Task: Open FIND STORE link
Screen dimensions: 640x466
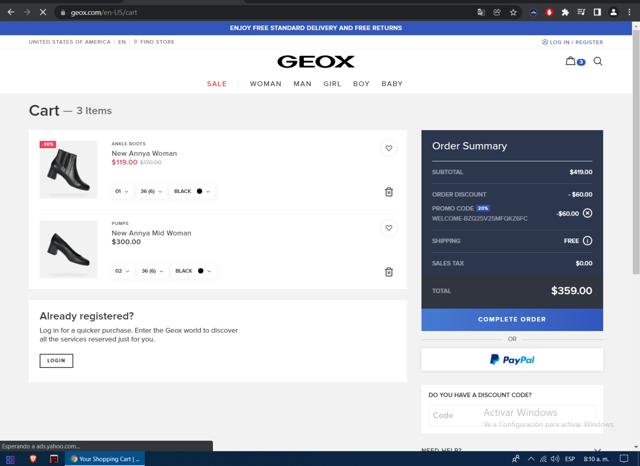Action: click(154, 42)
